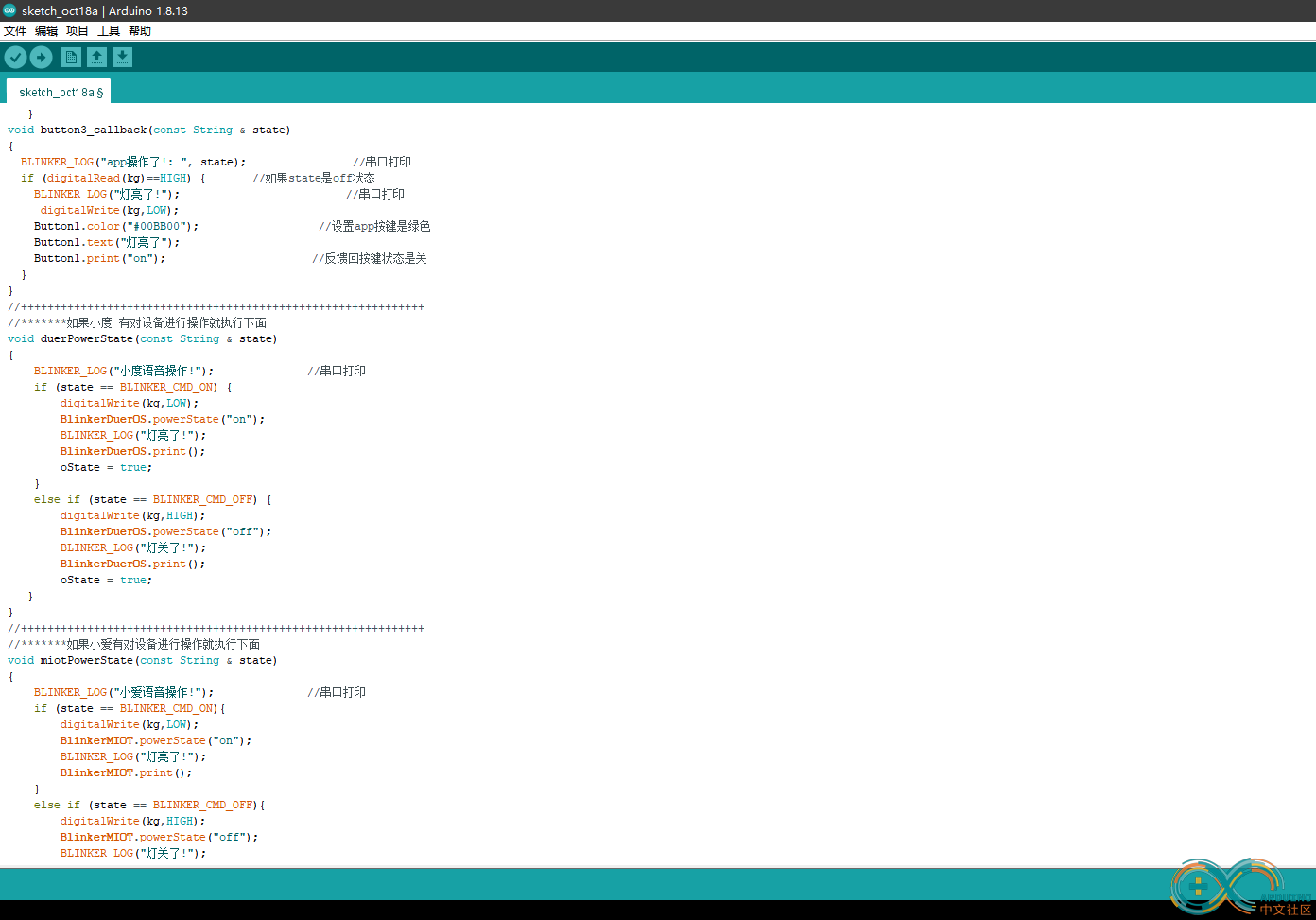Click the Upload arrow toolbar icon
This screenshot has width=1316, height=920.
click(41, 58)
